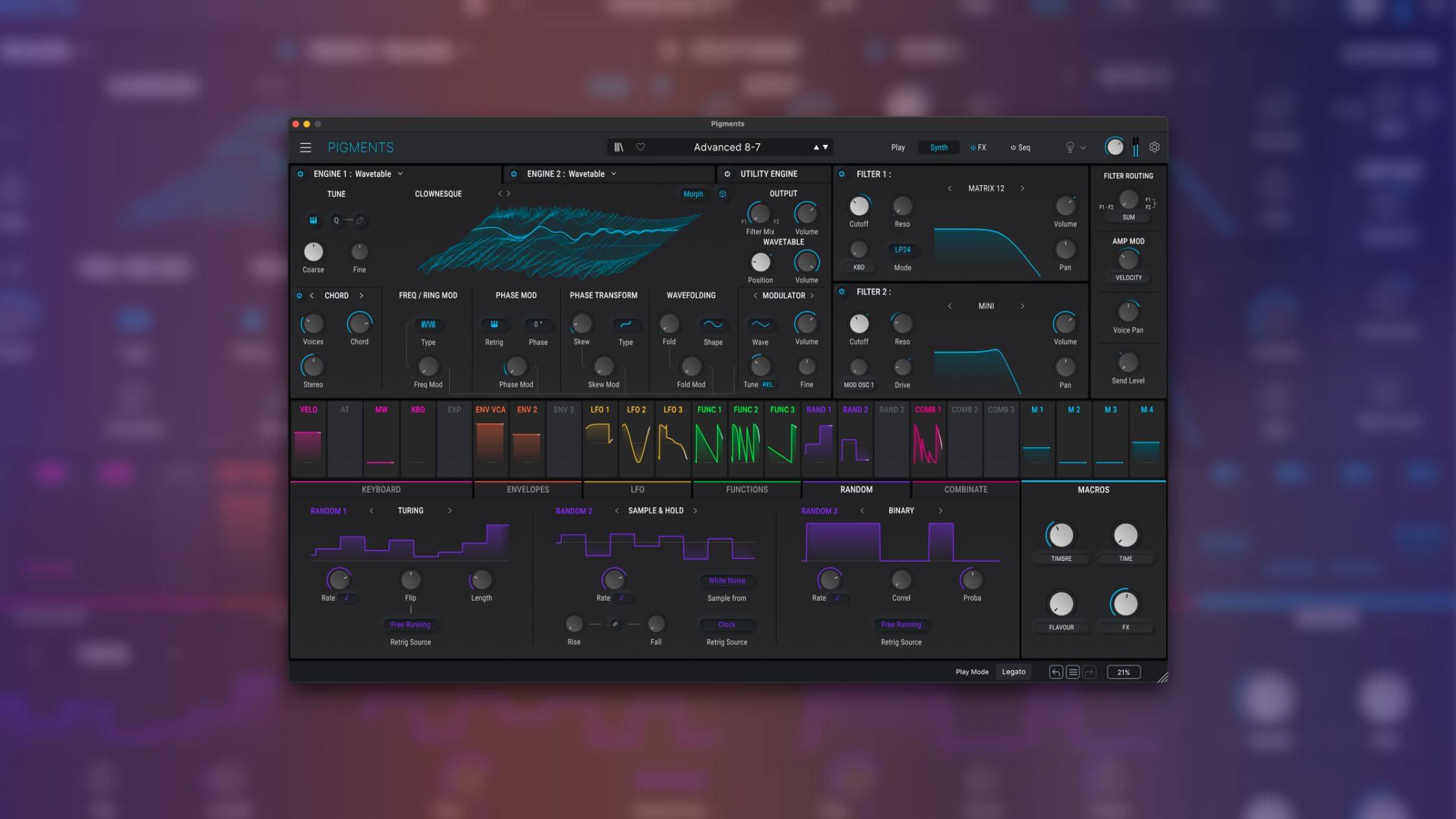The height and width of the screenshot is (819, 1456).
Task: Toggle Filter 2 power button
Action: 842,292
